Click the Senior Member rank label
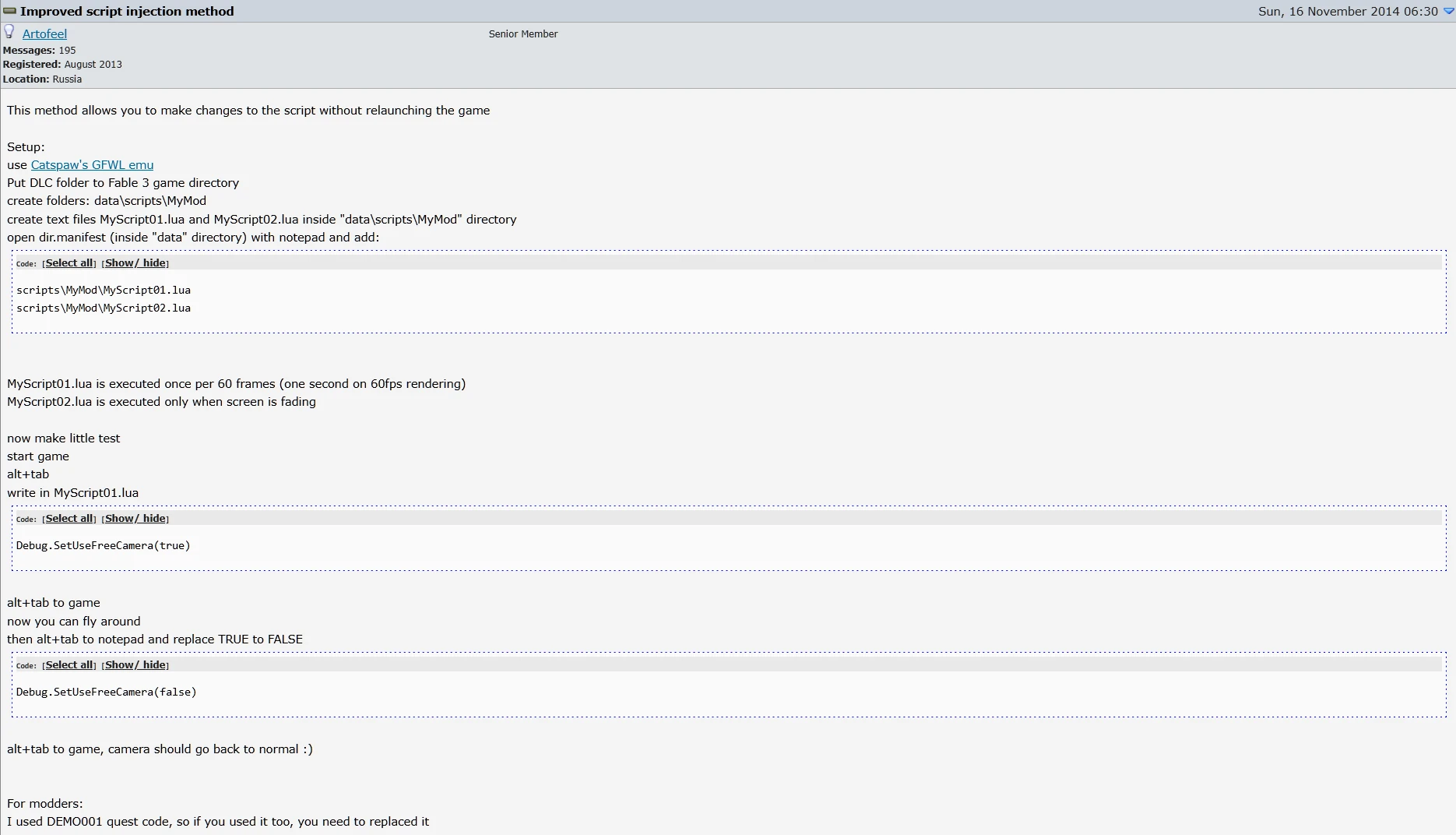Screen dimensions: 1456x835 (x=523, y=34)
